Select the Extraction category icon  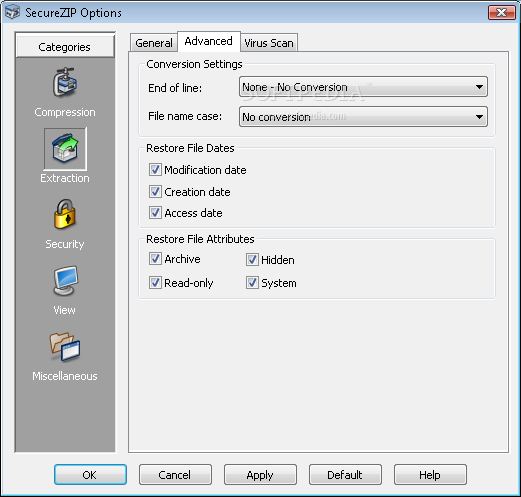pyautogui.click(x=65, y=149)
